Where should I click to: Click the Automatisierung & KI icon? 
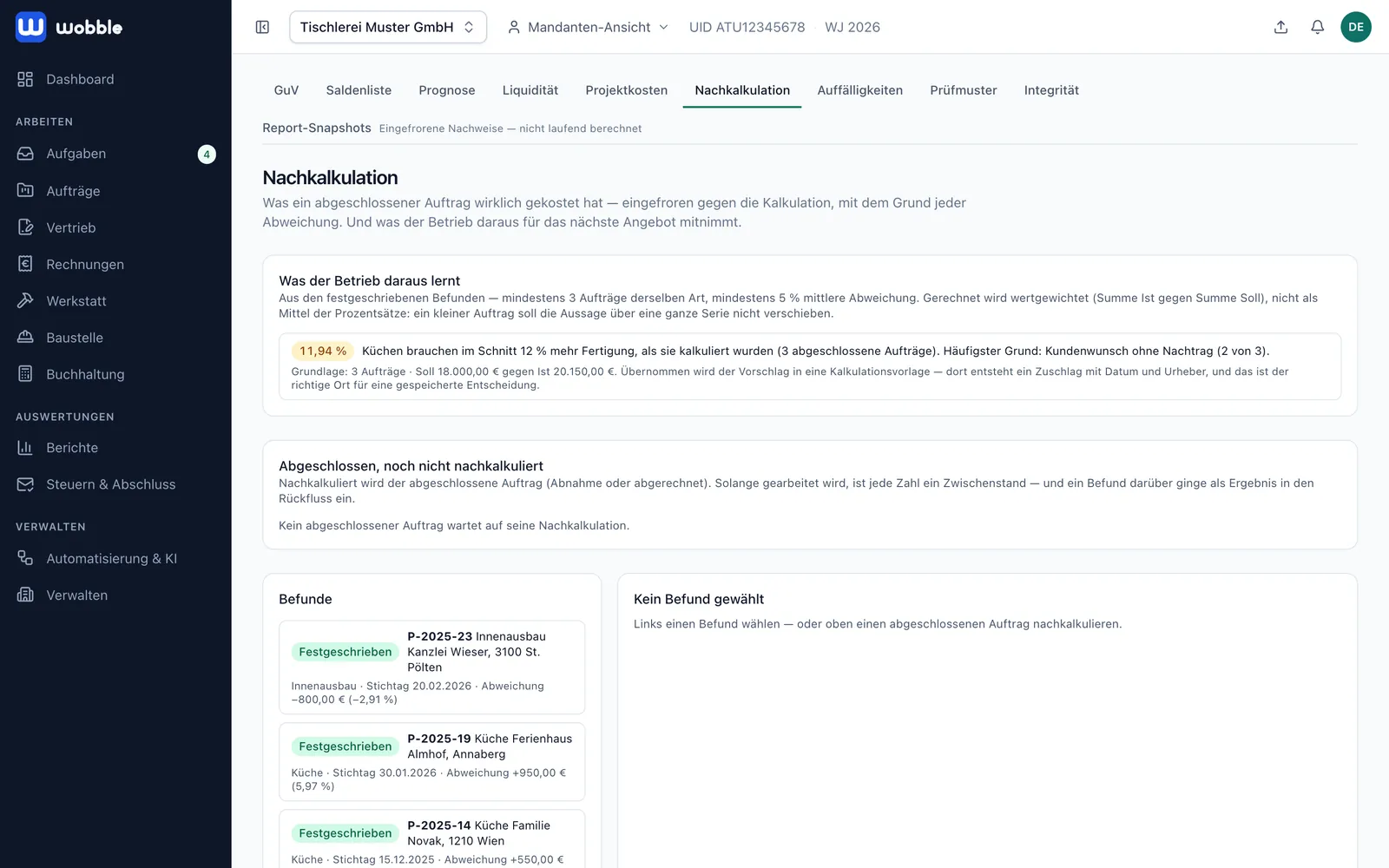pos(25,558)
